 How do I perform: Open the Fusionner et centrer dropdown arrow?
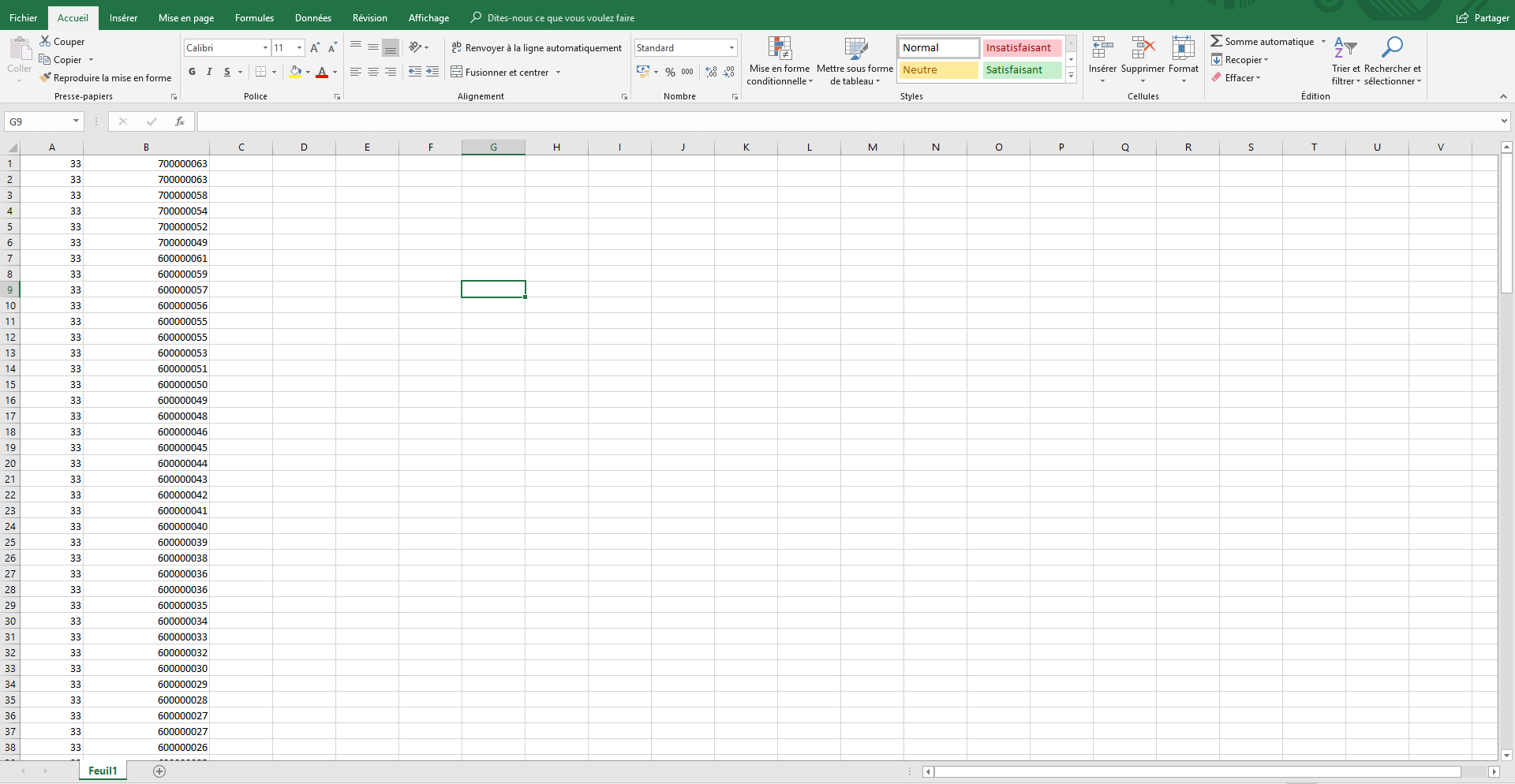(558, 72)
